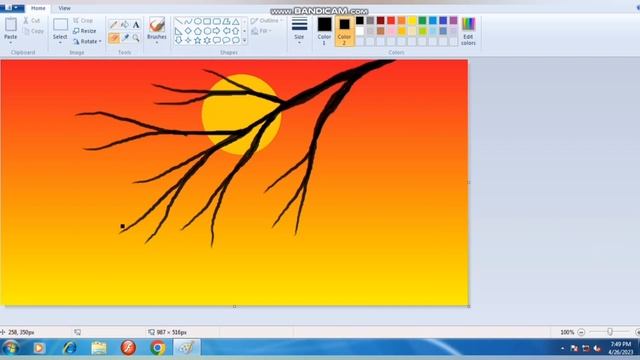Open the shape Outline dropdown

click(267, 20)
